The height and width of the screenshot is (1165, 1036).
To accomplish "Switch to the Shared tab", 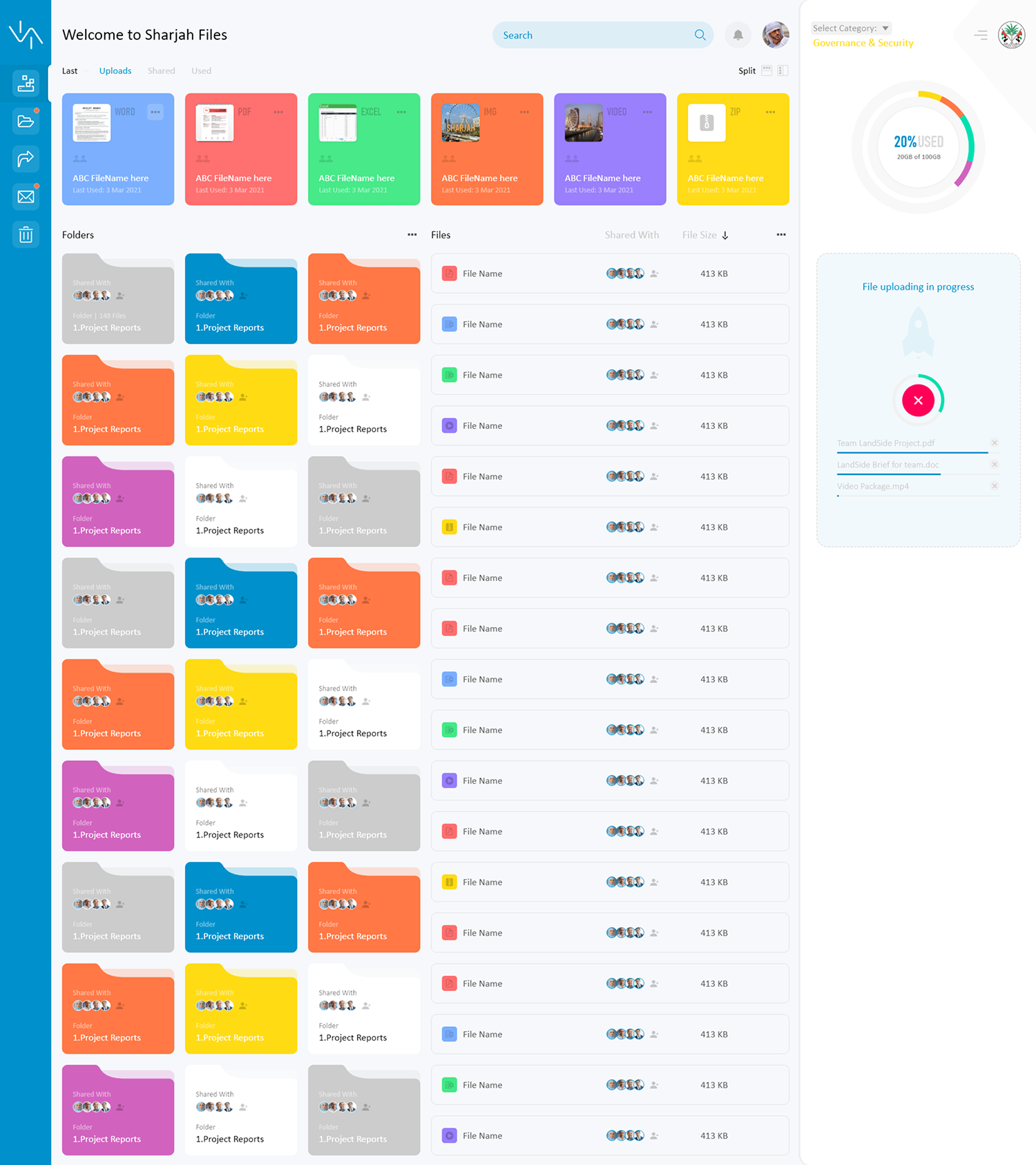I will [161, 70].
